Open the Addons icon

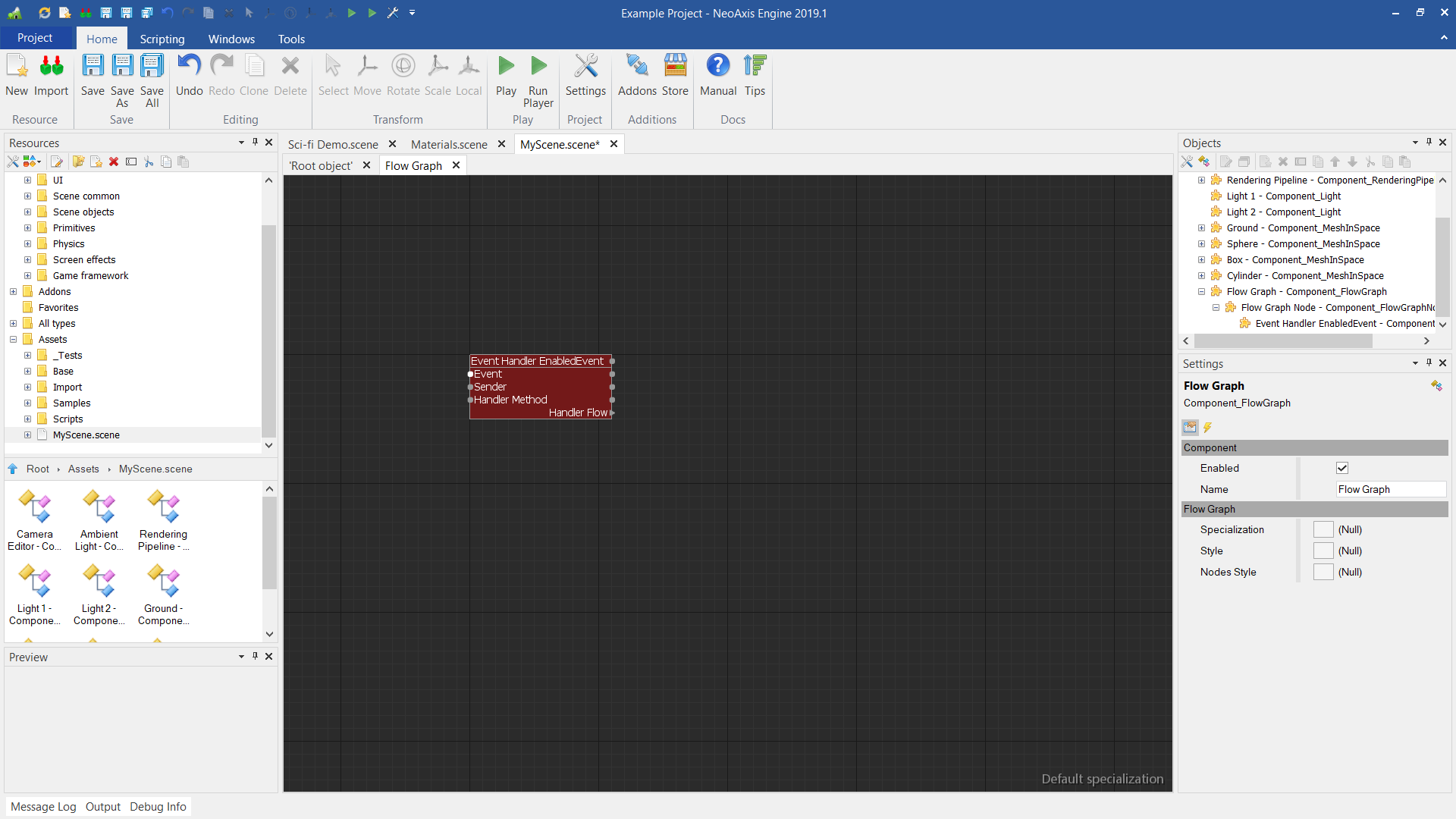[637, 67]
